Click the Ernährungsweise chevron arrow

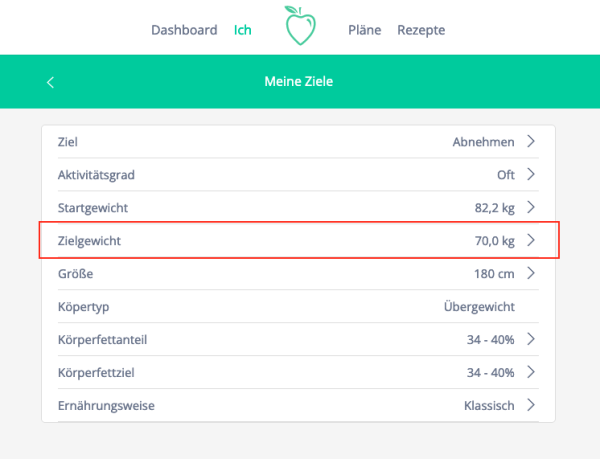pos(531,405)
